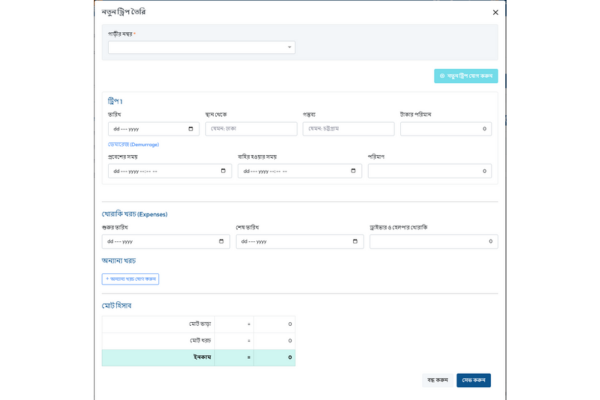Click the cancel button at bottom

click(x=436, y=380)
